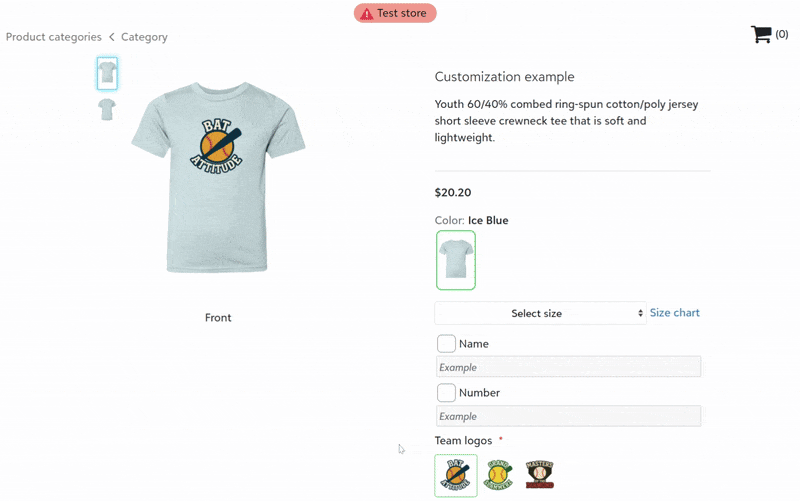Click the breadcrumb back chevron arrow
The image size is (800, 501).
112,37
